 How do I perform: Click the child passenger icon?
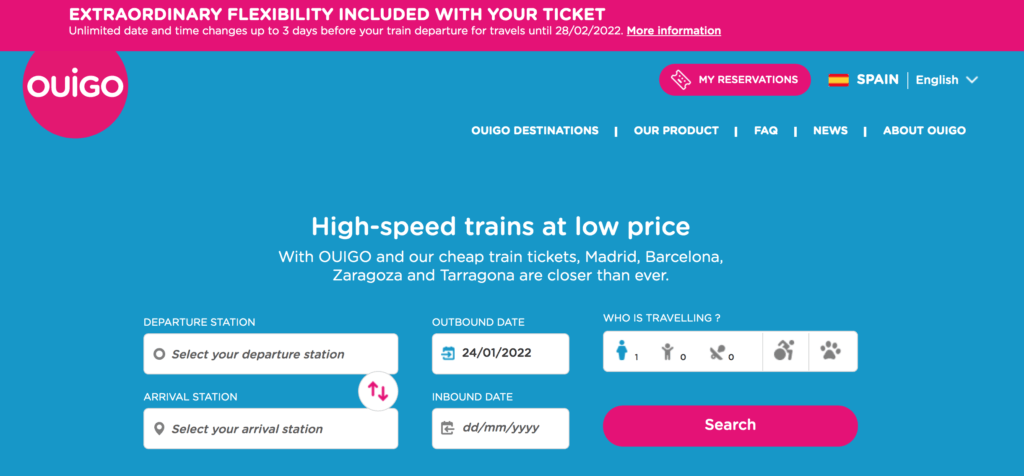668,351
